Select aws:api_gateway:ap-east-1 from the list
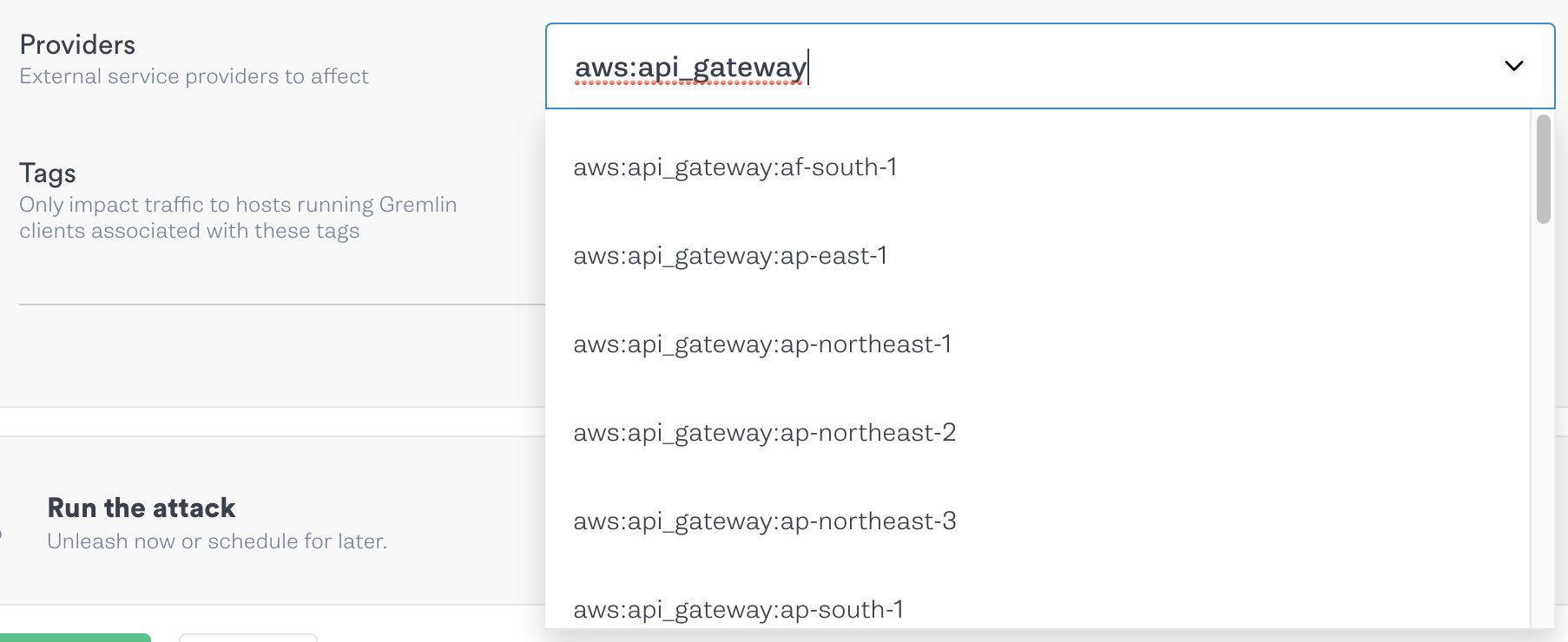1568x642 pixels. [x=730, y=256]
